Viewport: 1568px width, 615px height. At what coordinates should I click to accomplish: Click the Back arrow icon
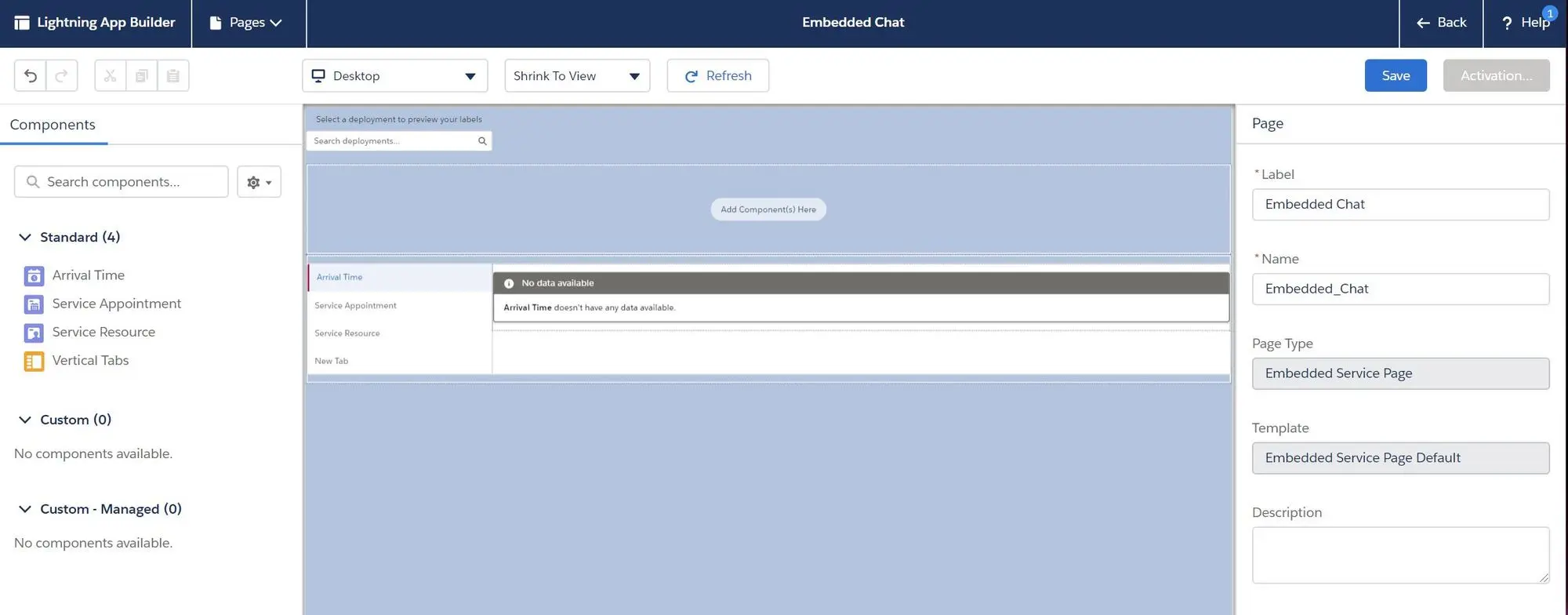click(1423, 23)
